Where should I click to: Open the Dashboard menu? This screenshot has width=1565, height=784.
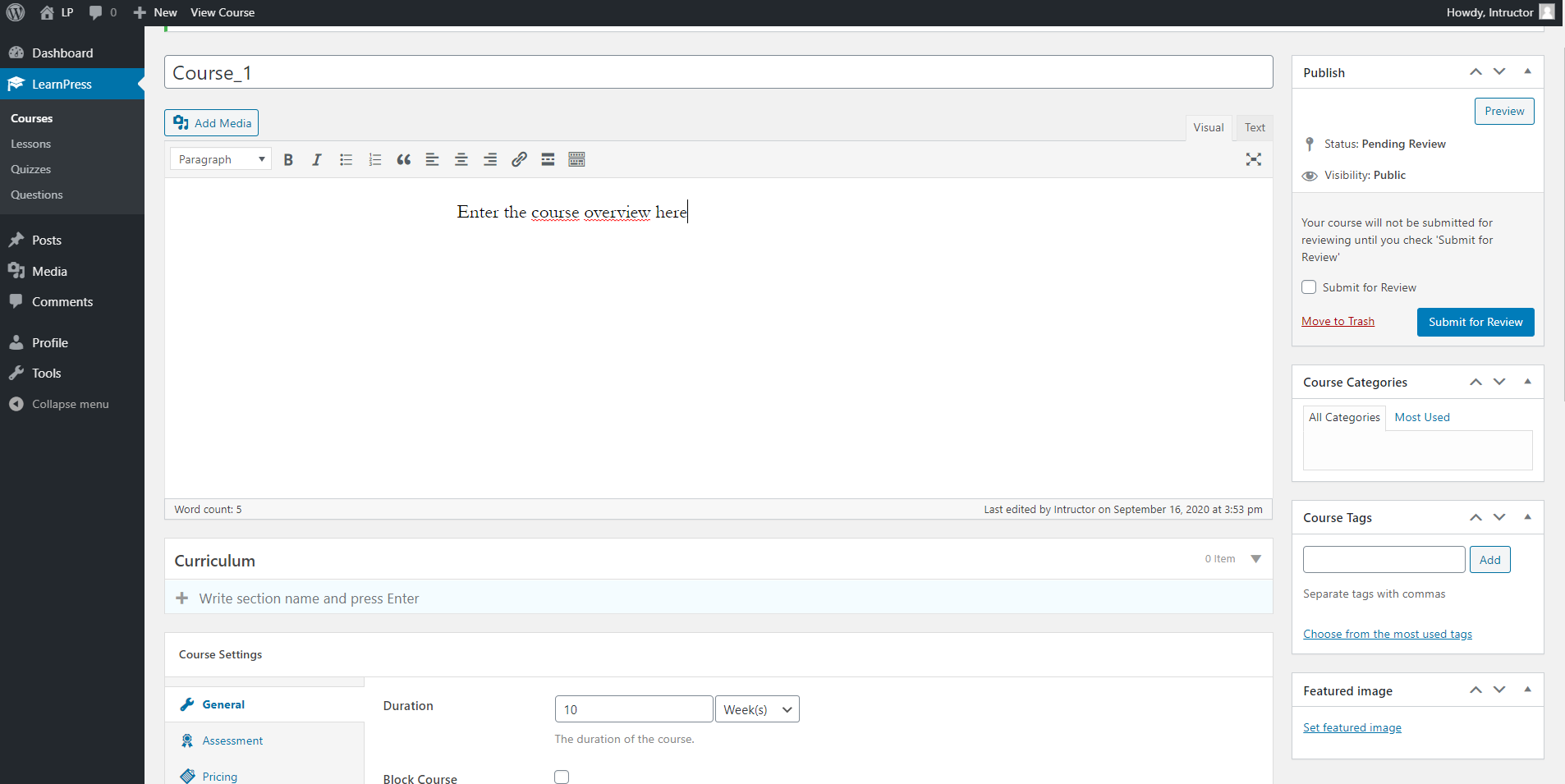coord(72,53)
